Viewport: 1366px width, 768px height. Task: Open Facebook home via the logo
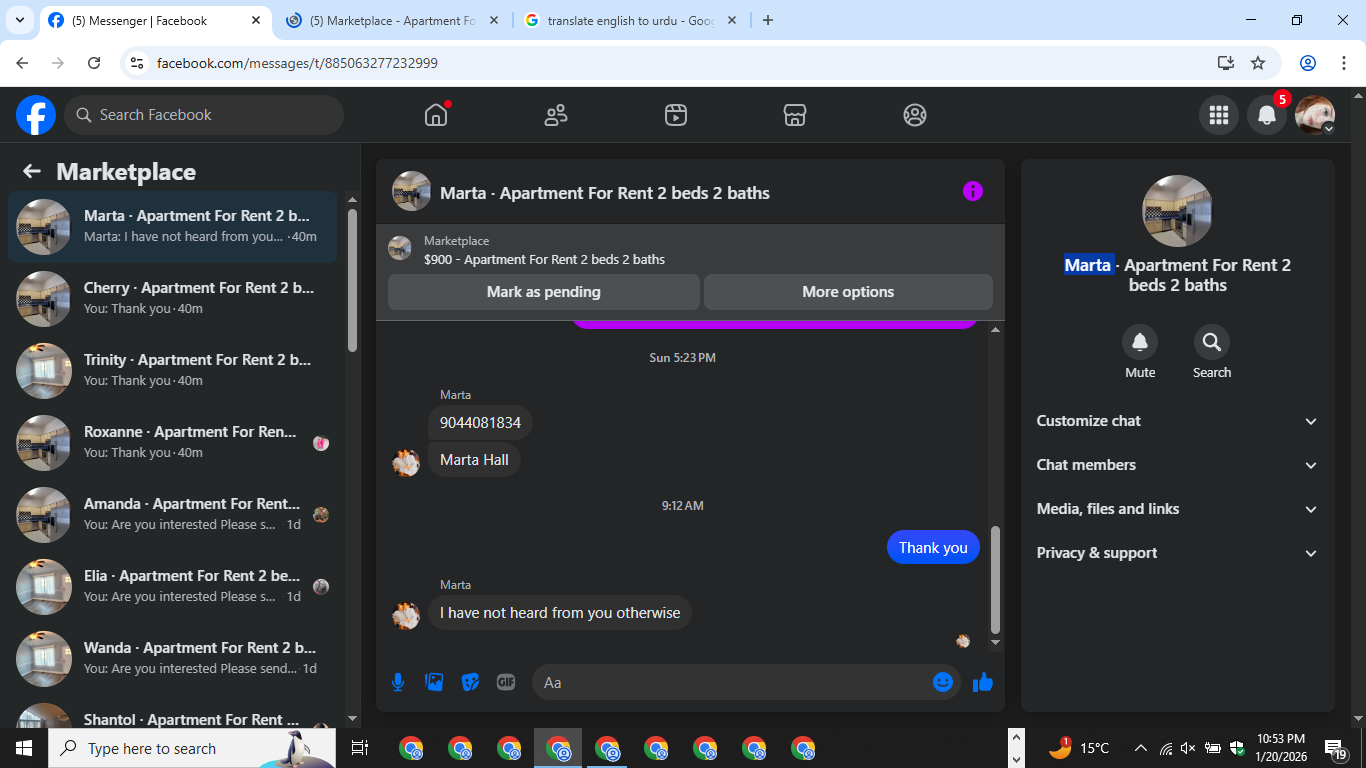(x=36, y=115)
